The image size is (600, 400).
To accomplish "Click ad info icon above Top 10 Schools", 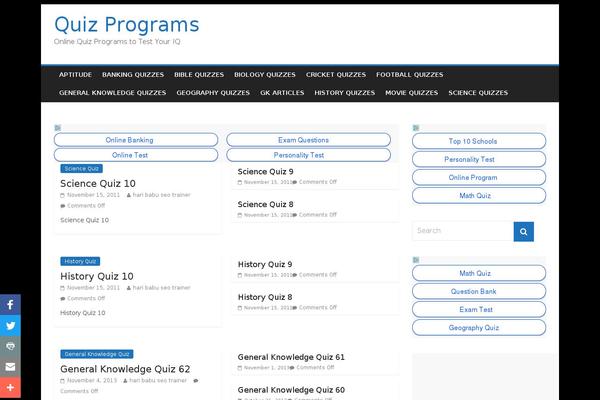I will [416, 128].
